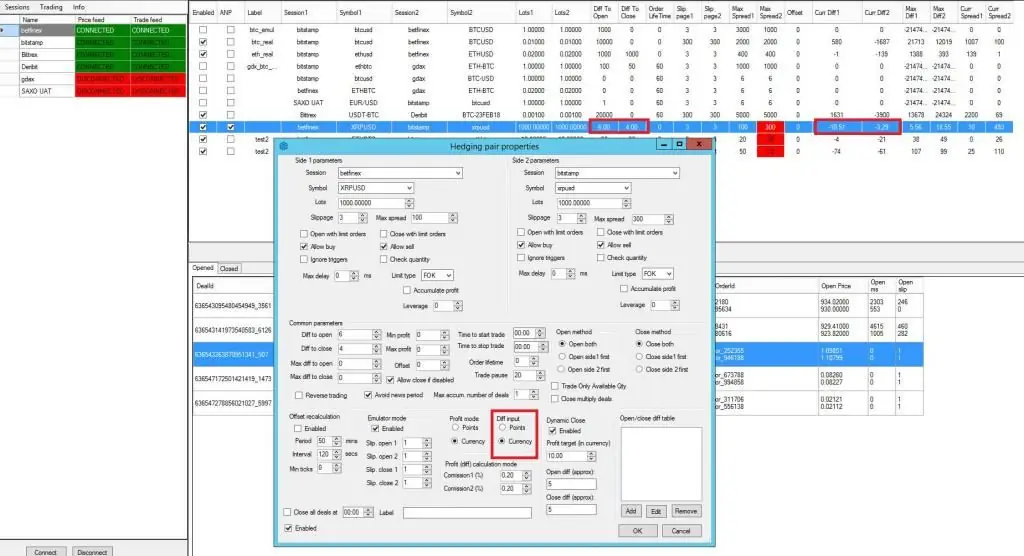Click the Hedging pair properties dialog icon
The image size is (1024, 556).
point(283,146)
